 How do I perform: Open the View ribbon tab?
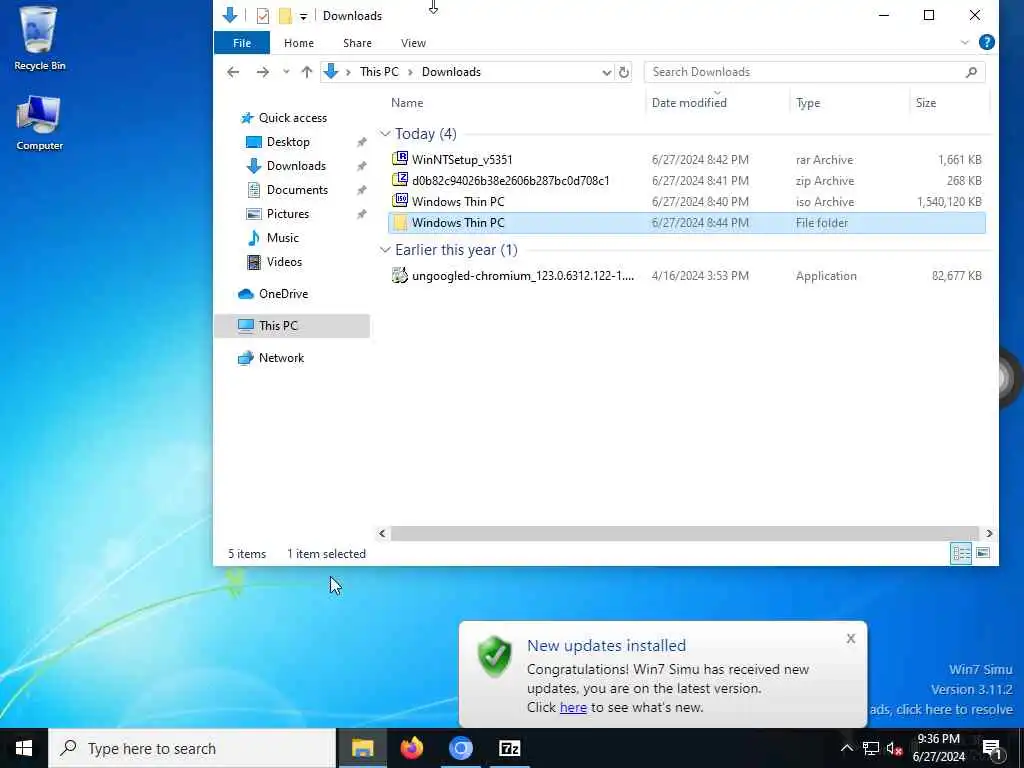(x=413, y=43)
